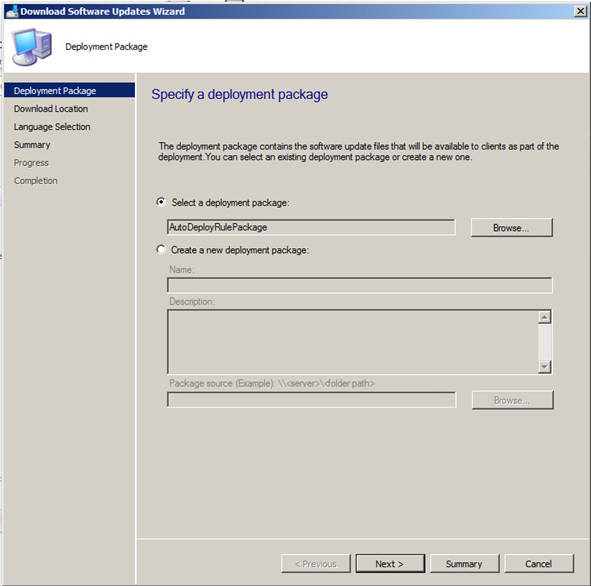
Task: Open the Language Selection step
Action: (52, 127)
